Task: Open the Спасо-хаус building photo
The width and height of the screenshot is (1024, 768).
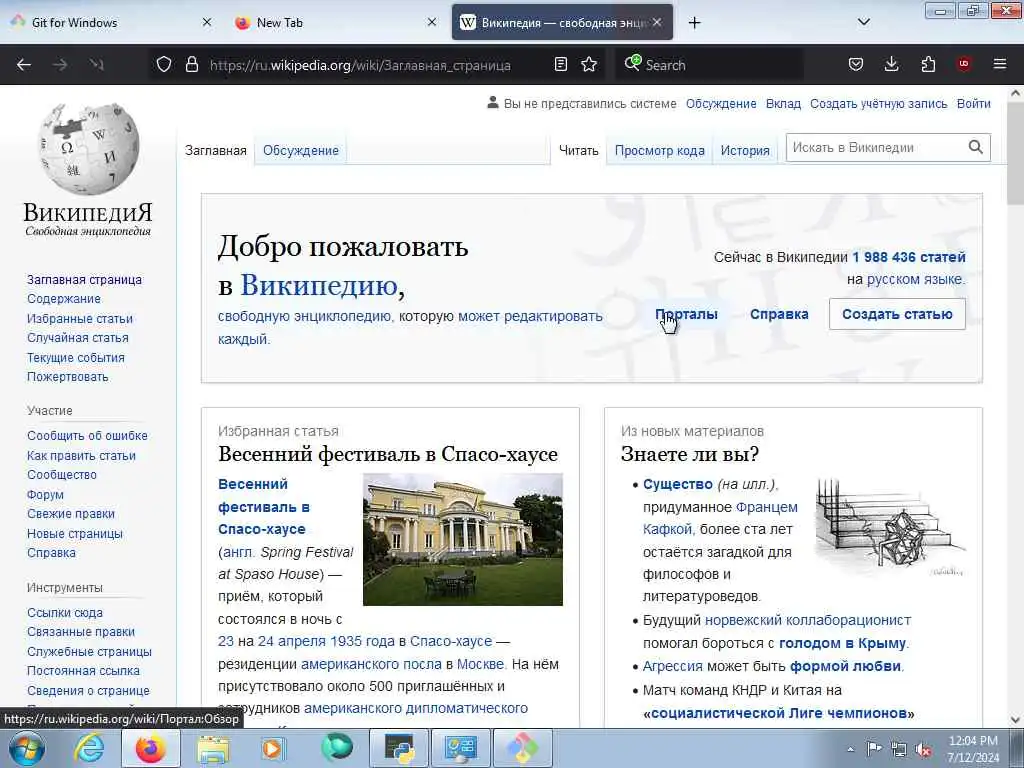Action: click(462, 539)
